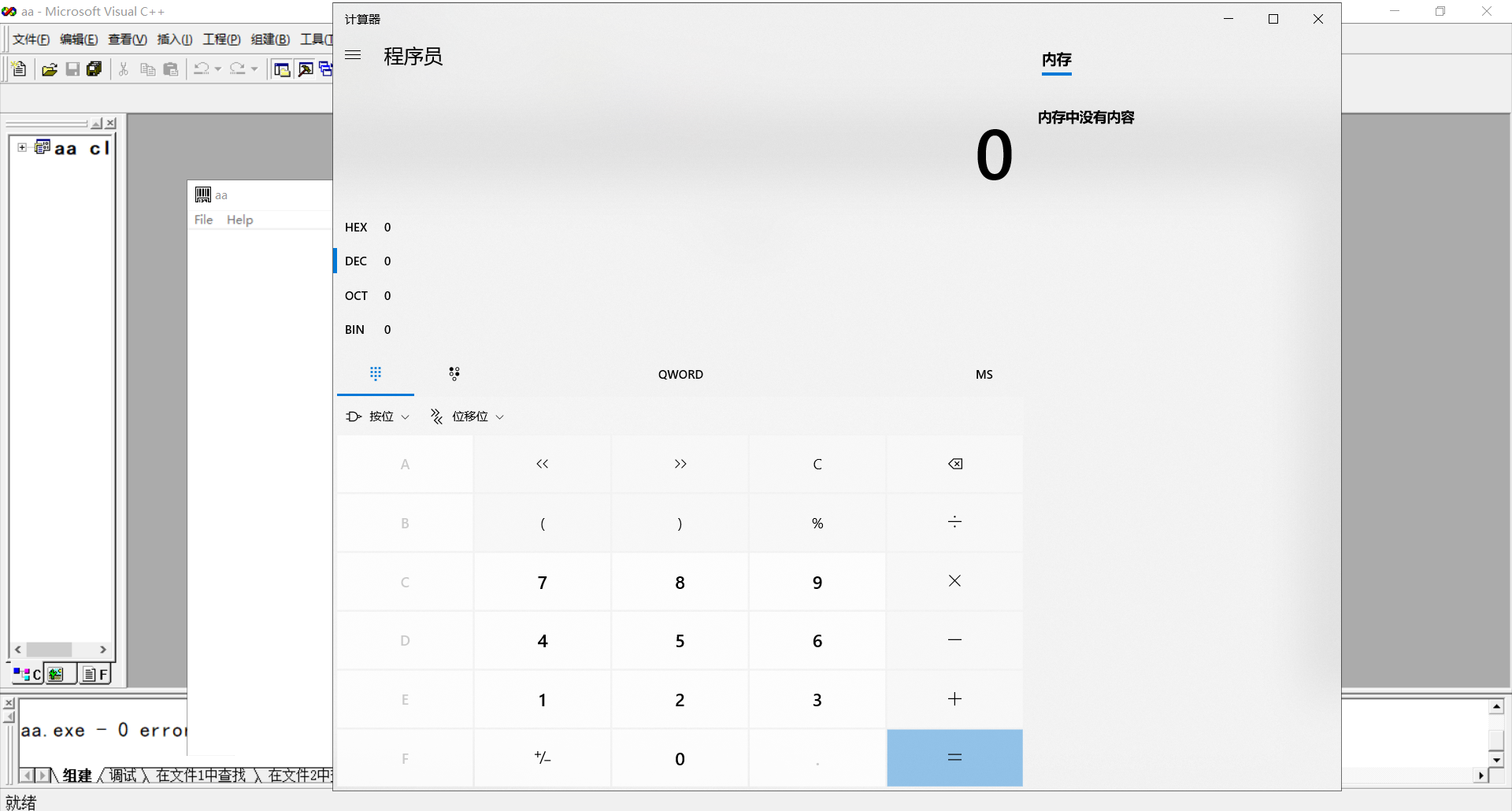
Task: Click the Save All toolbar icon
Action: 94,69
